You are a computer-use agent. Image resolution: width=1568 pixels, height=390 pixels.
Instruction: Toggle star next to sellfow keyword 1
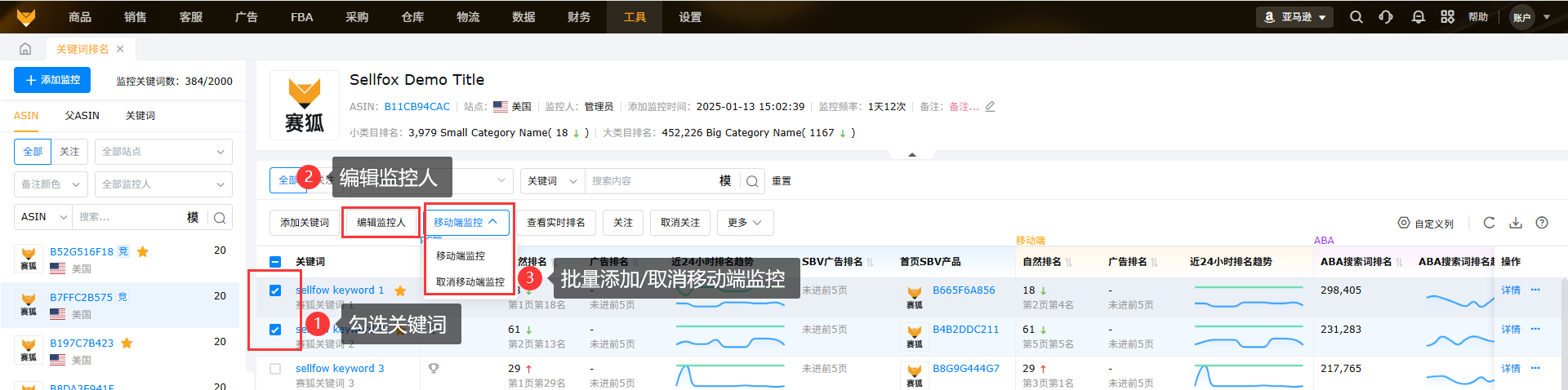[x=400, y=290]
